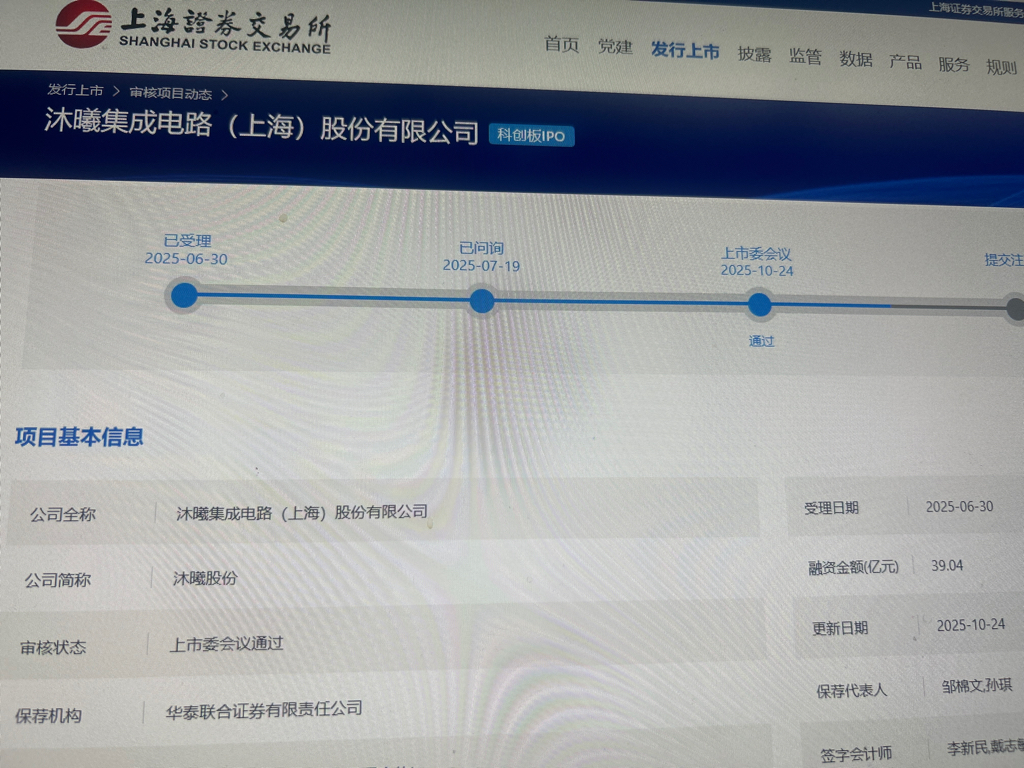Click the 审核状态 value 上市委会议通过
Screen dimensions: 1024x768
pos(227,644)
